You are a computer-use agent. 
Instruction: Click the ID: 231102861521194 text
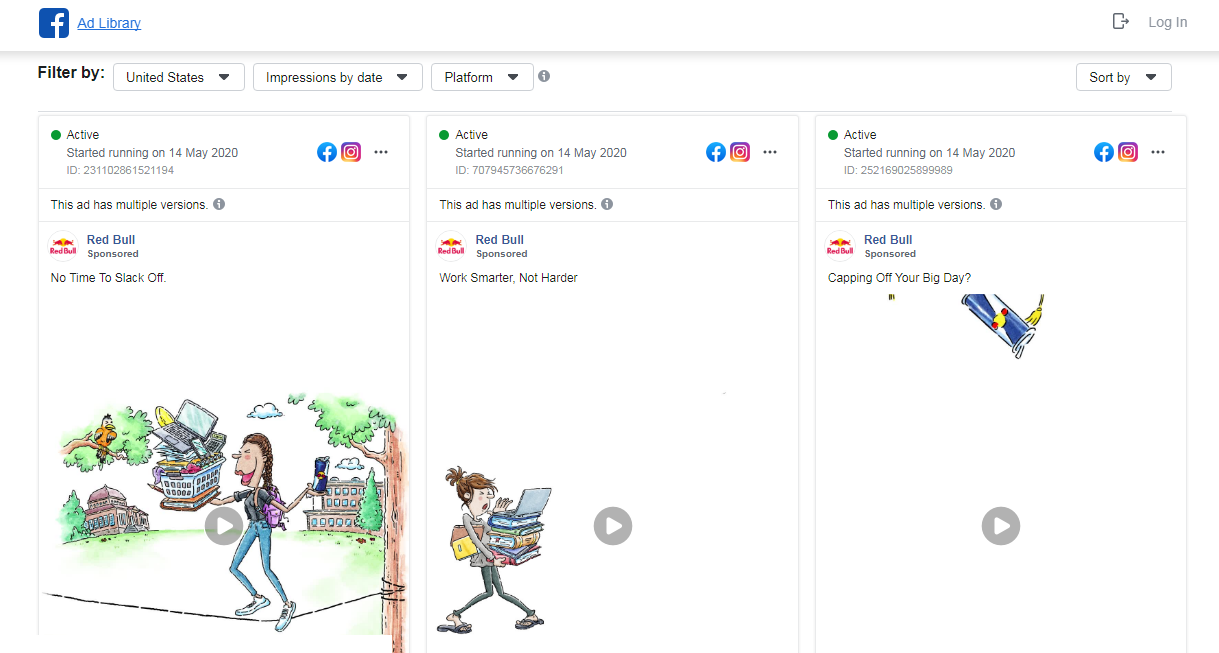120,170
